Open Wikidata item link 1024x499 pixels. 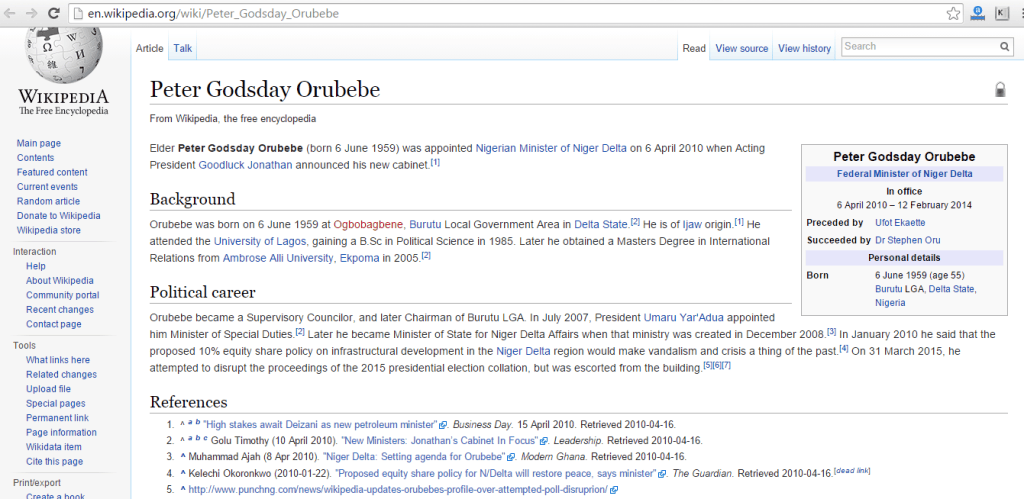pos(54,447)
